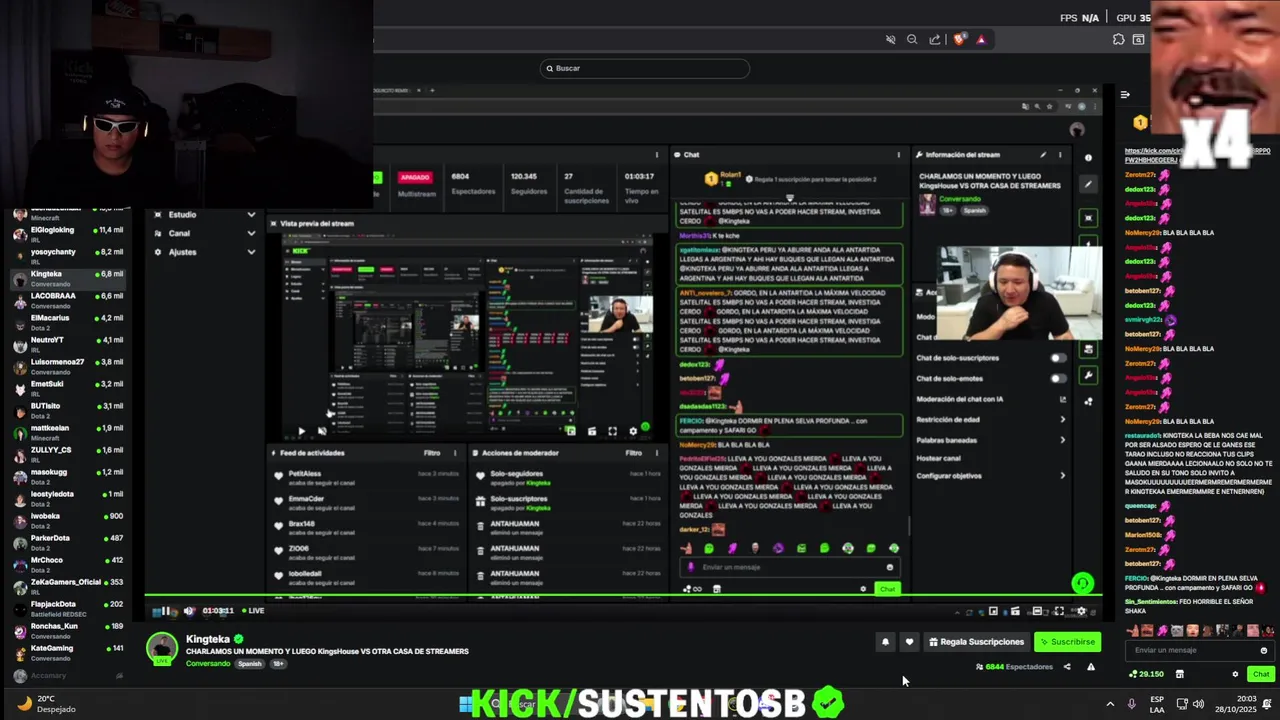Image resolution: width=1280 pixels, height=720 pixels.
Task: Pause the live stream video
Action: click(166, 611)
